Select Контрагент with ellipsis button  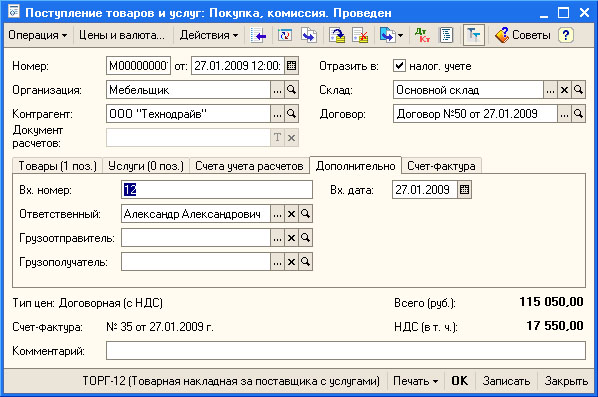[277, 114]
